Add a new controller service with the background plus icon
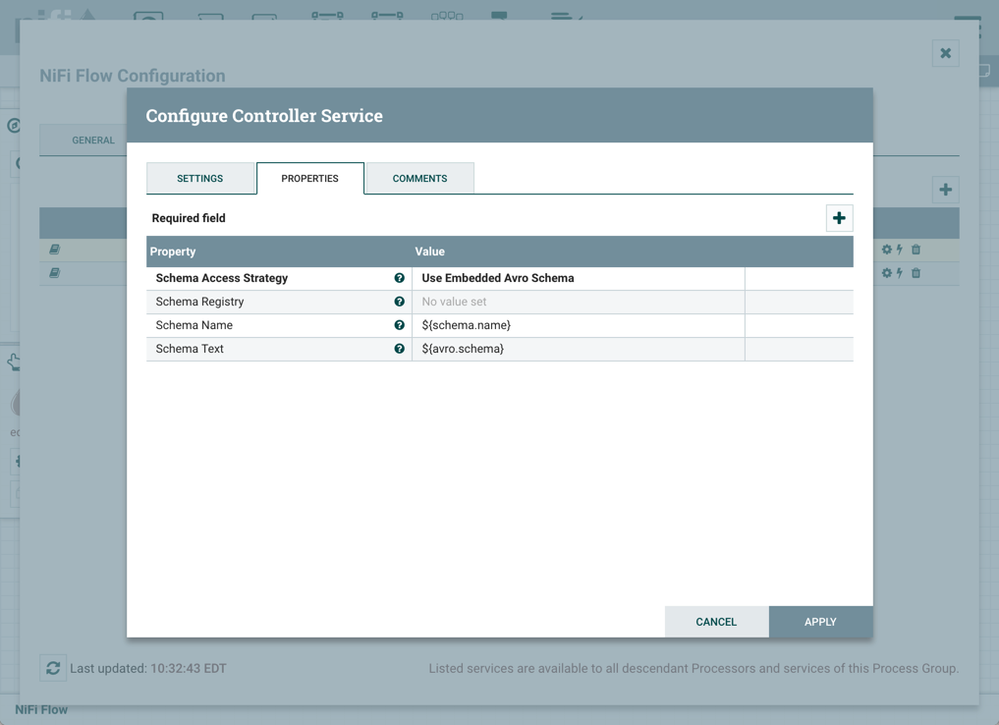The height and width of the screenshot is (725, 999). click(944, 189)
